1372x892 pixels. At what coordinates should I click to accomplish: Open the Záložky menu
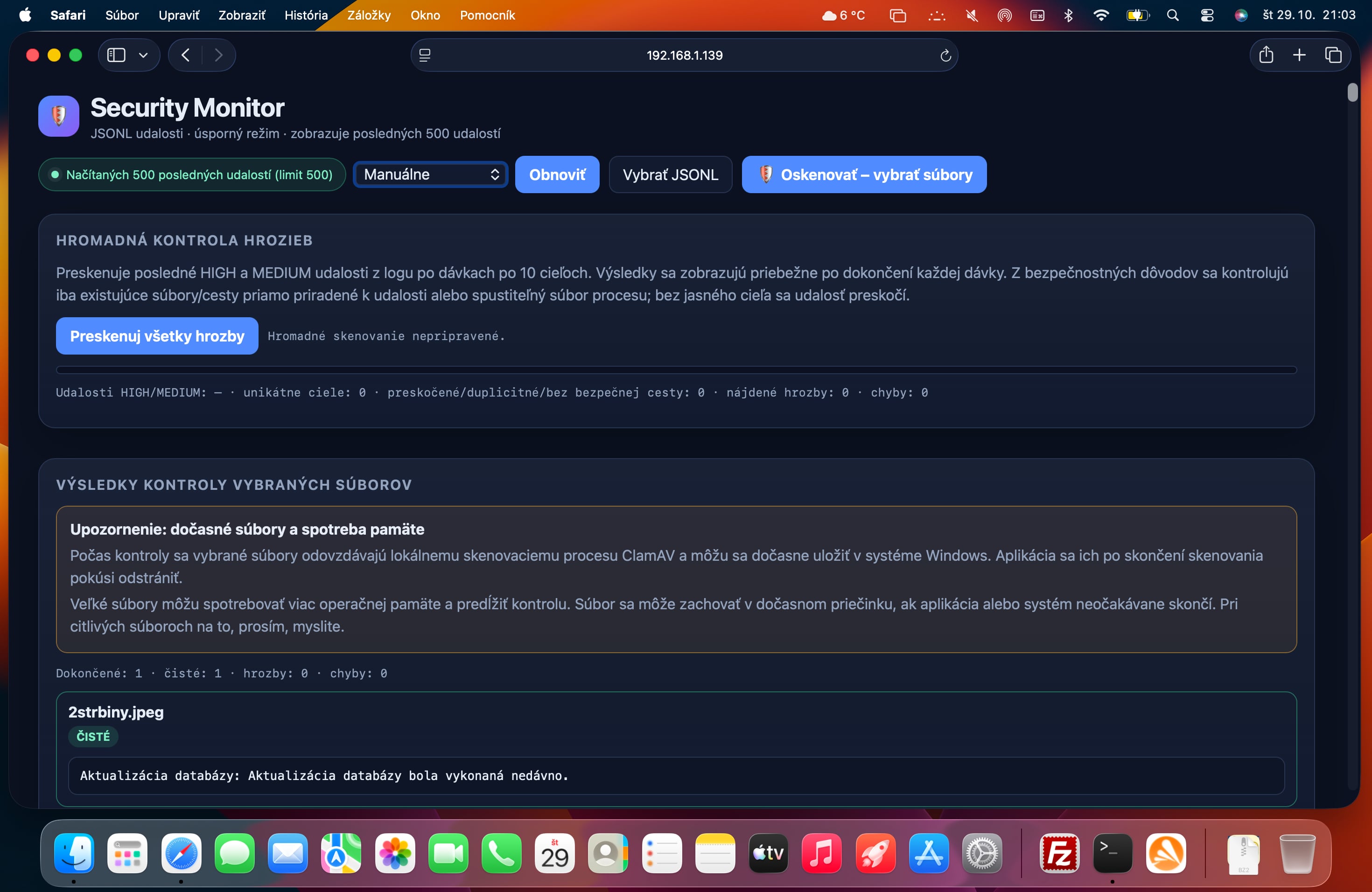click(x=369, y=15)
